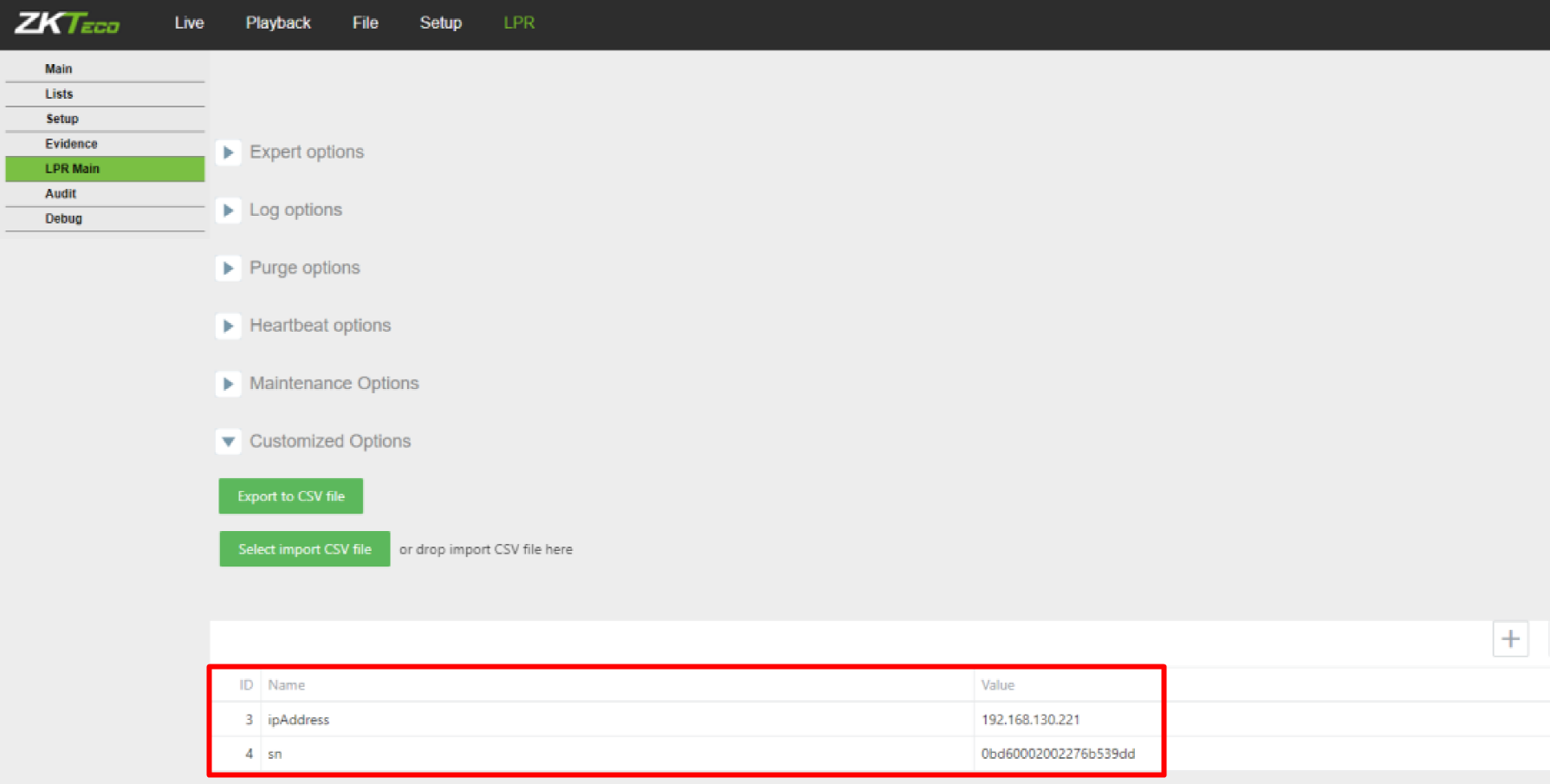1550x784 pixels.
Task: Click the Expert options label
Action: pos(307,152)
